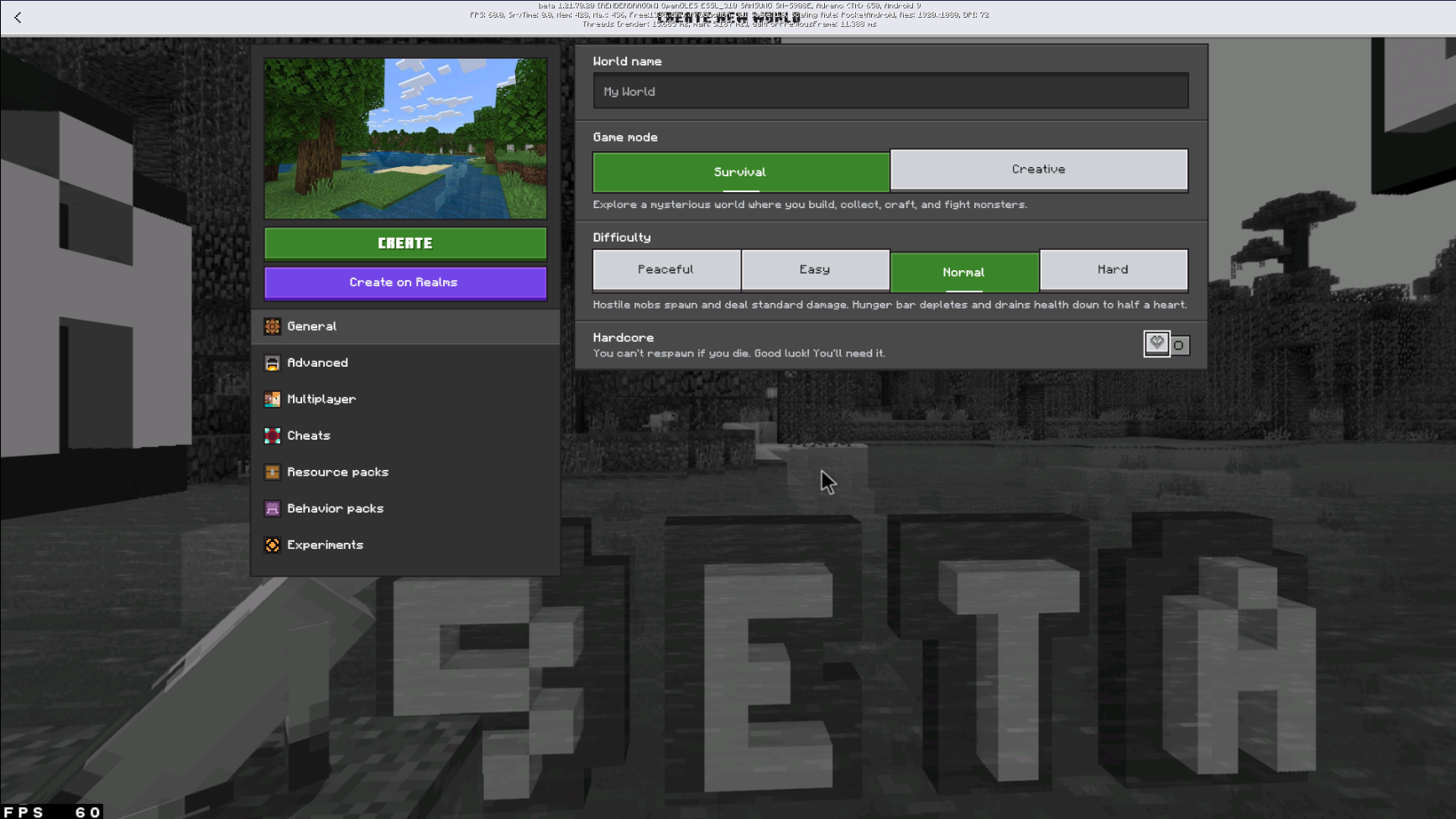
Task: Click the green CREATE button
Action: [x=405, y=243]
